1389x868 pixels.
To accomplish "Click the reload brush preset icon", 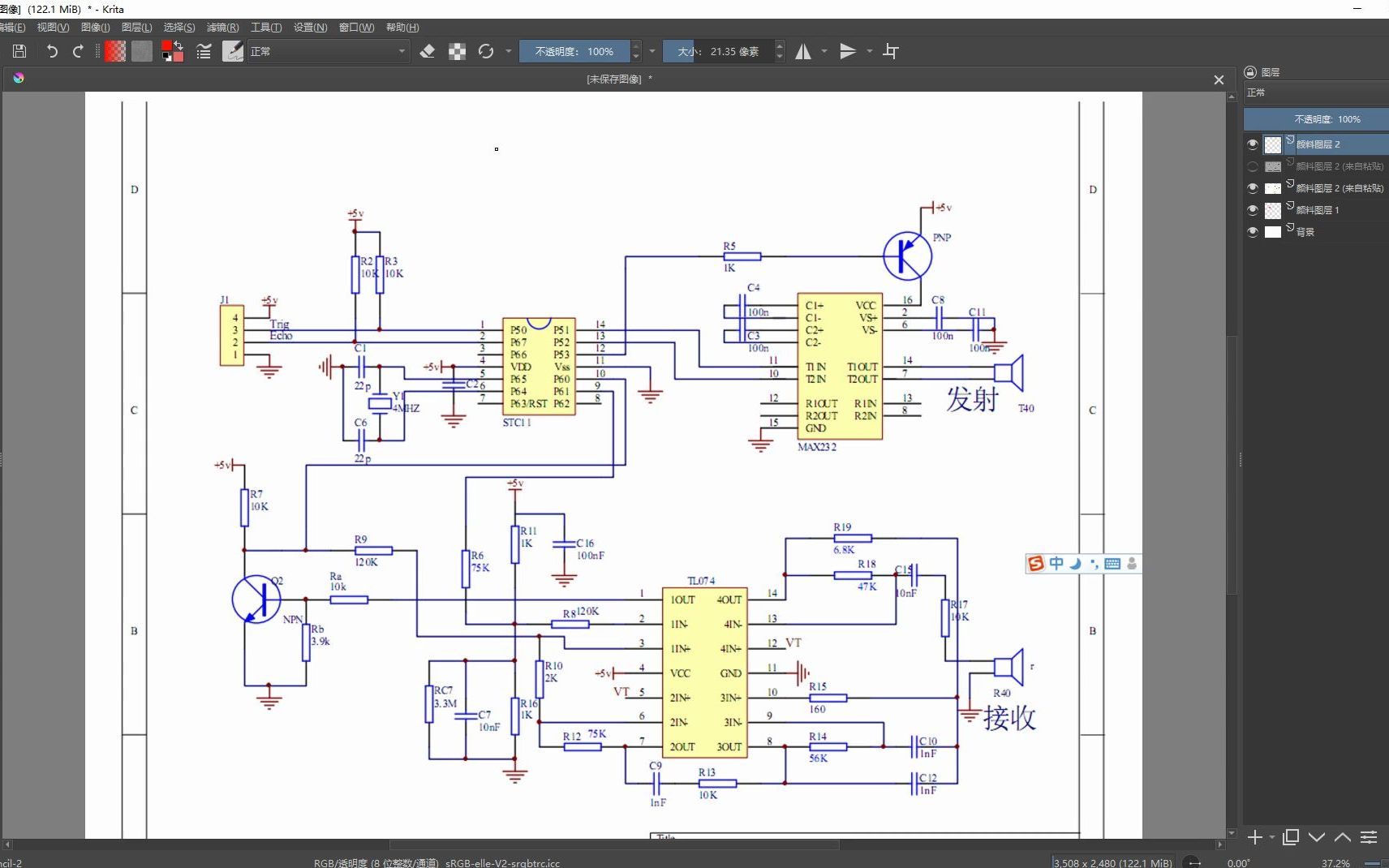I will pos(486,51).
